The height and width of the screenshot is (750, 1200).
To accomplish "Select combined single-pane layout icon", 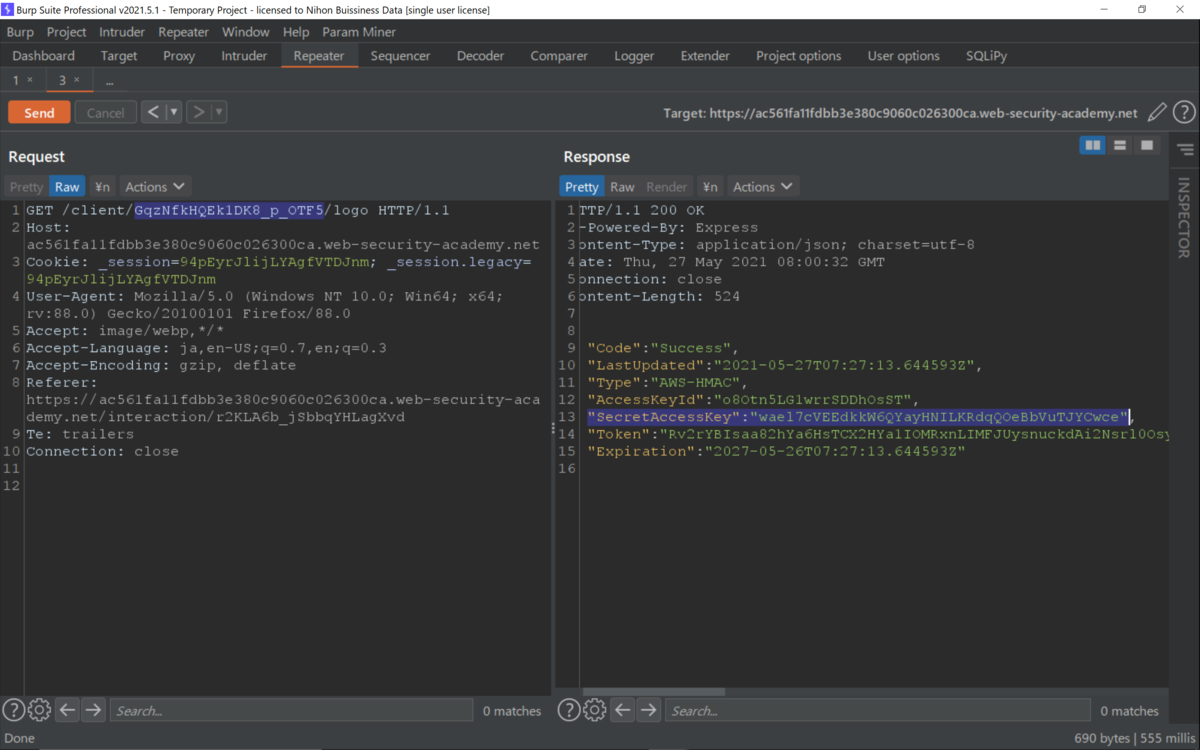I will pyautogui.click(x=1147, y=146).
